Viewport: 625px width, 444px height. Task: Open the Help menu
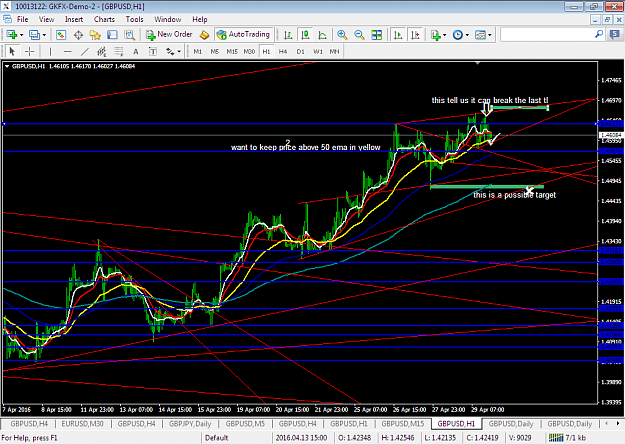(200, 19)
